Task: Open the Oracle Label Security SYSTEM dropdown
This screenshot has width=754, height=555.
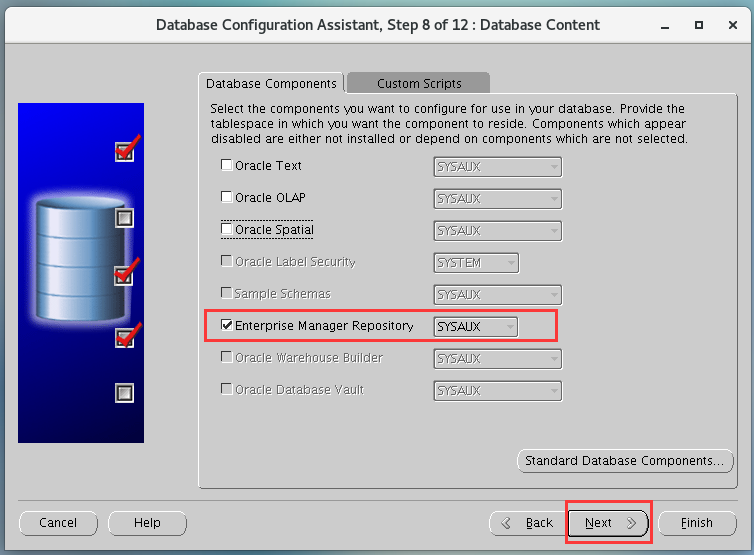Action: [476, 263]
